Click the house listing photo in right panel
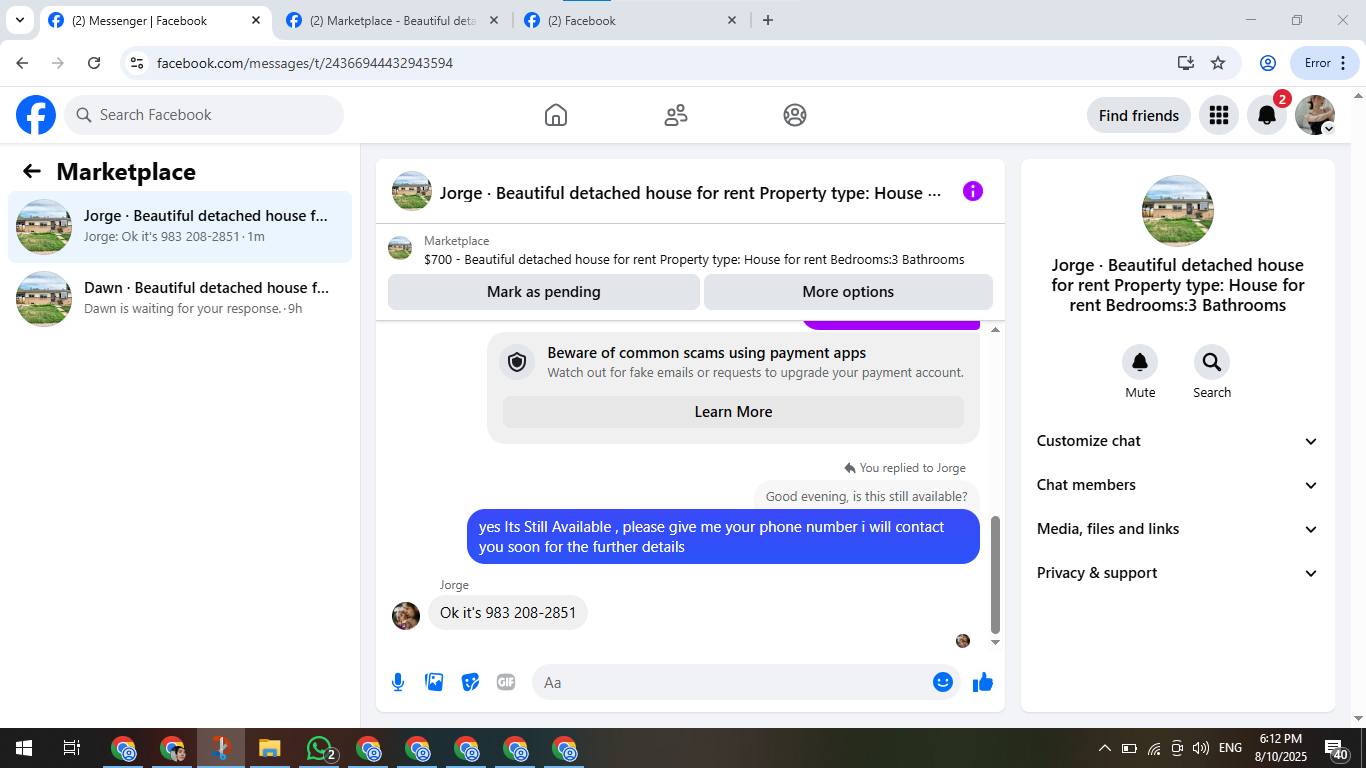This screenshot has width=1366, height=768. click(1178, 211)
